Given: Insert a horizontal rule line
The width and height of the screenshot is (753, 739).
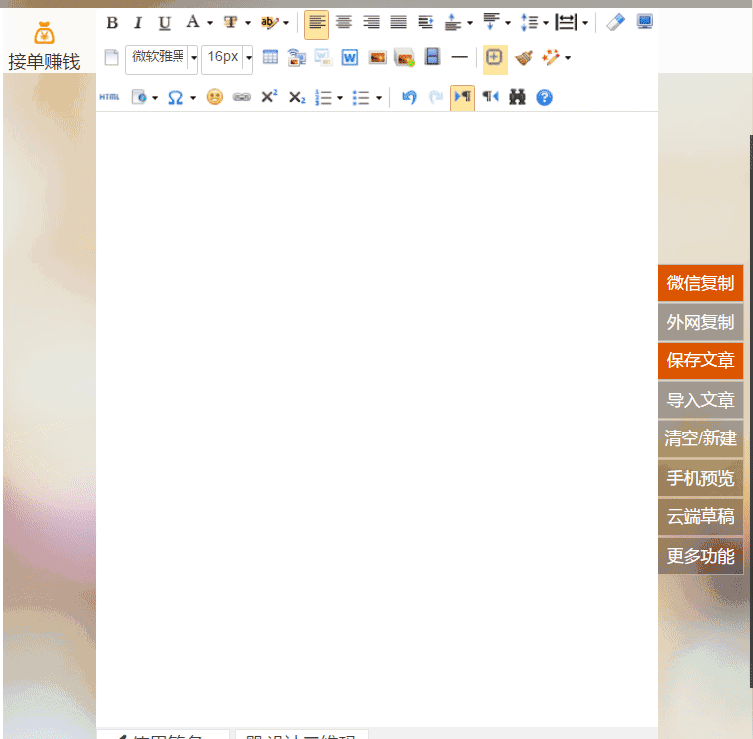Looking at the screenshot, I should click(x=460, y=58).
